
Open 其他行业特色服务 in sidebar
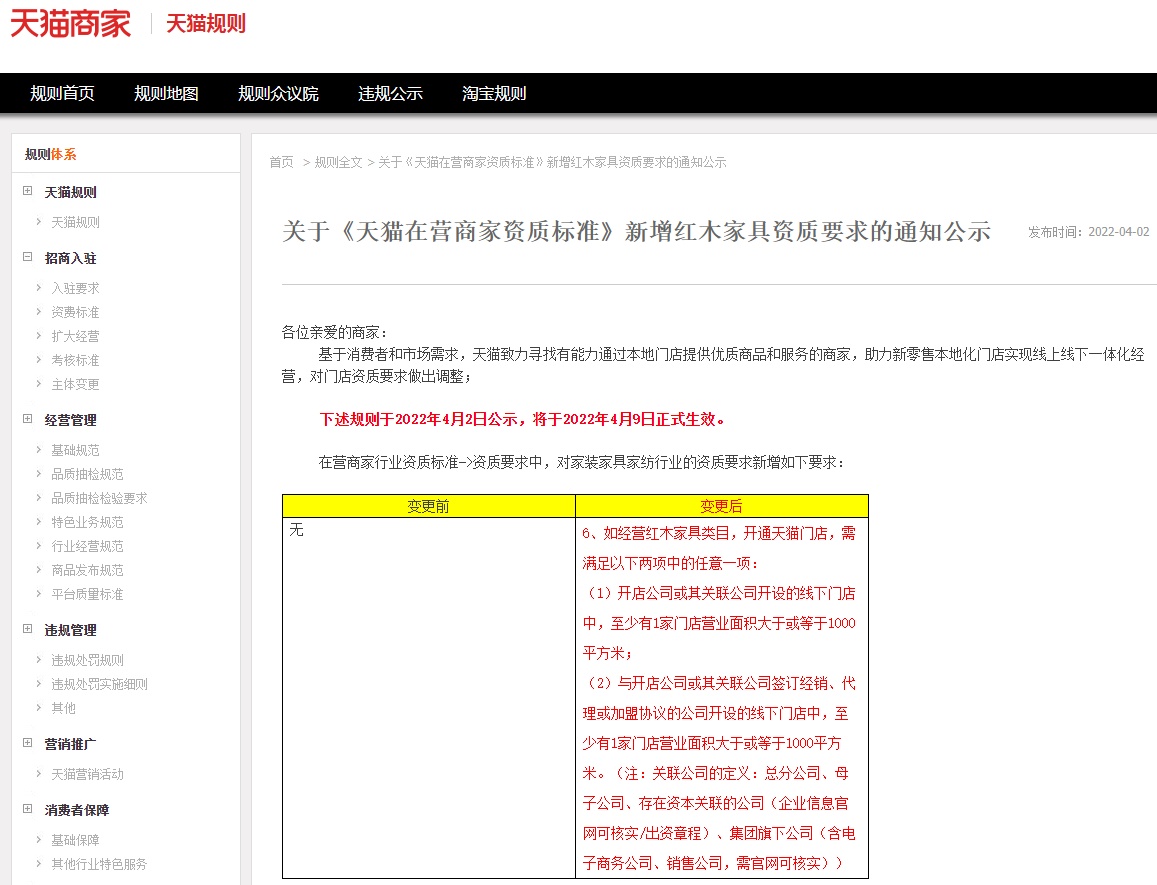click(x=99, y=864)
